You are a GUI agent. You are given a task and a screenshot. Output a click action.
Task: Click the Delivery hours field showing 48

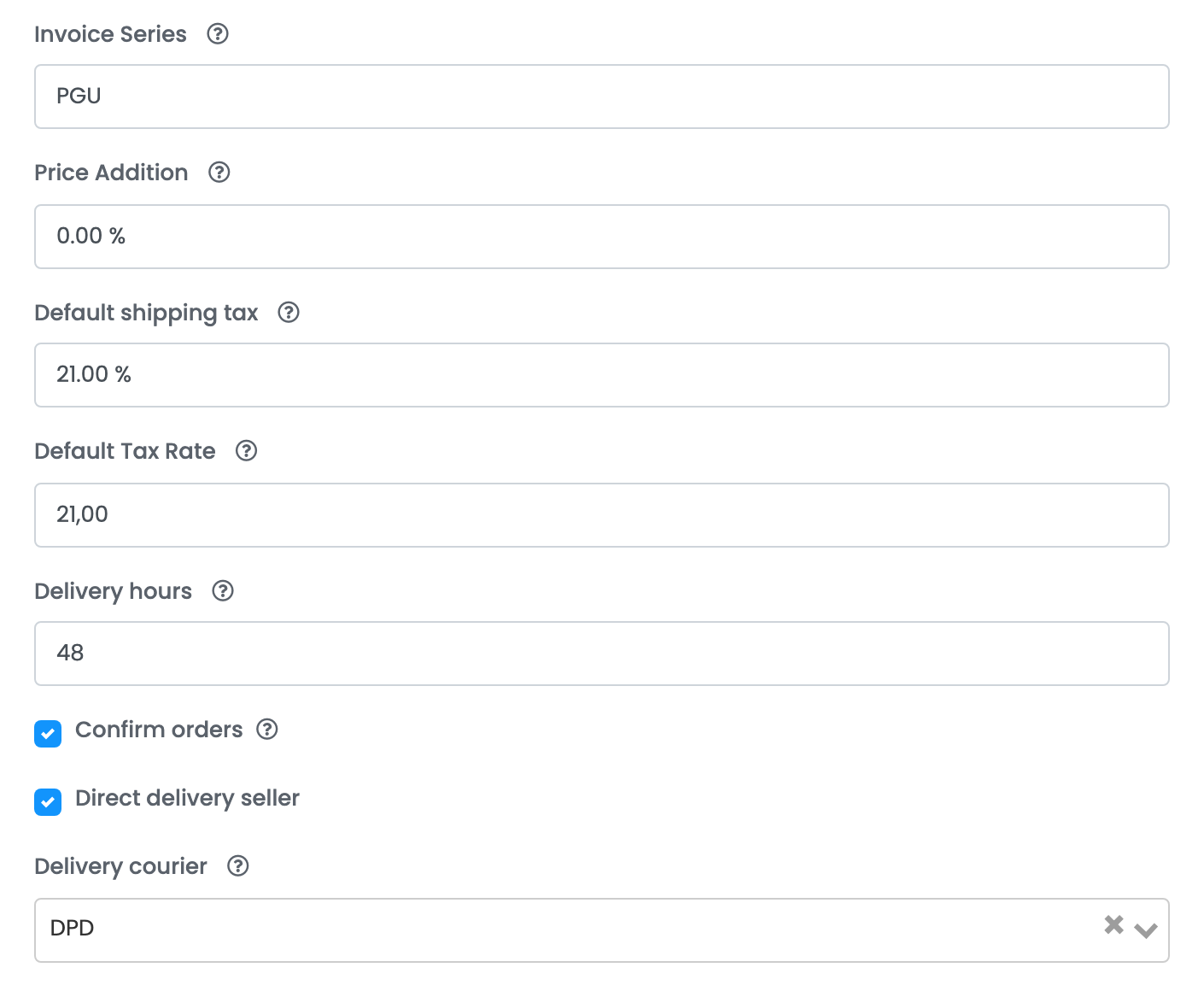pyautogui.click(x=601, y=654)
